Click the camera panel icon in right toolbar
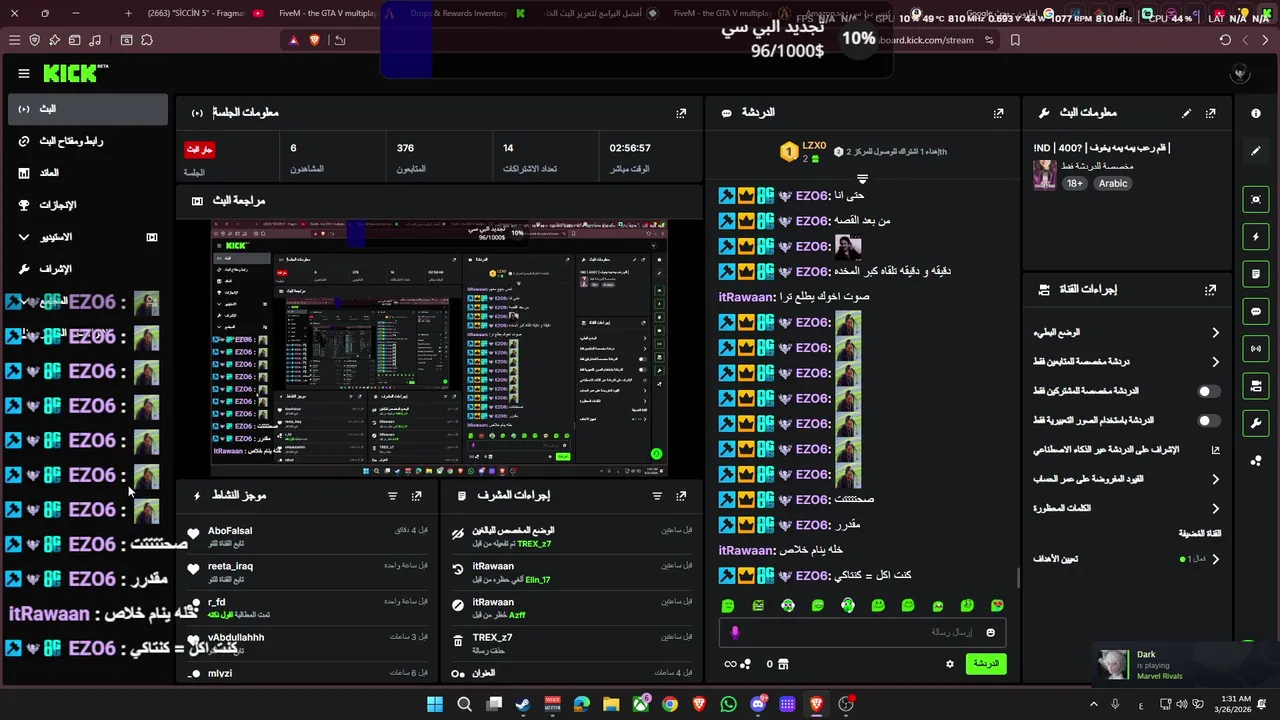Viewport: 1280px width, 720px height. click(x=1256, y=386)
